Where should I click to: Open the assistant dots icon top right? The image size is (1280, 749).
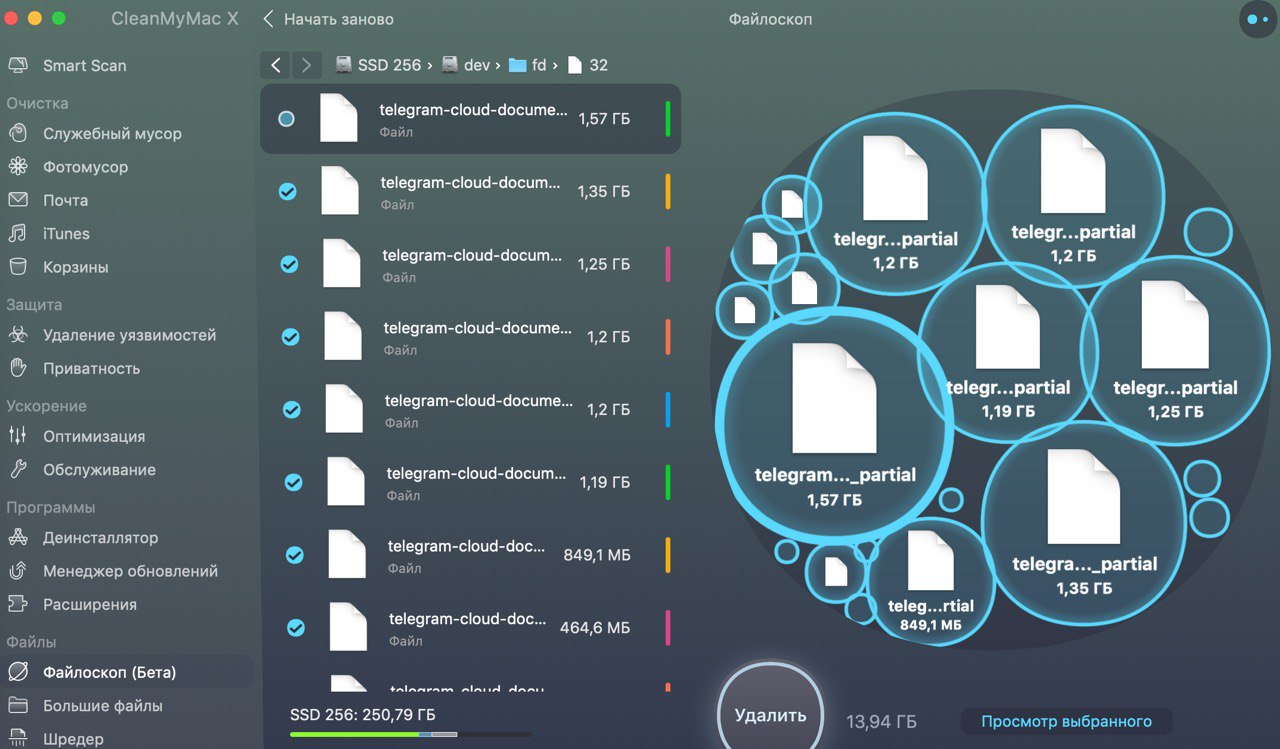[1258, 19]
